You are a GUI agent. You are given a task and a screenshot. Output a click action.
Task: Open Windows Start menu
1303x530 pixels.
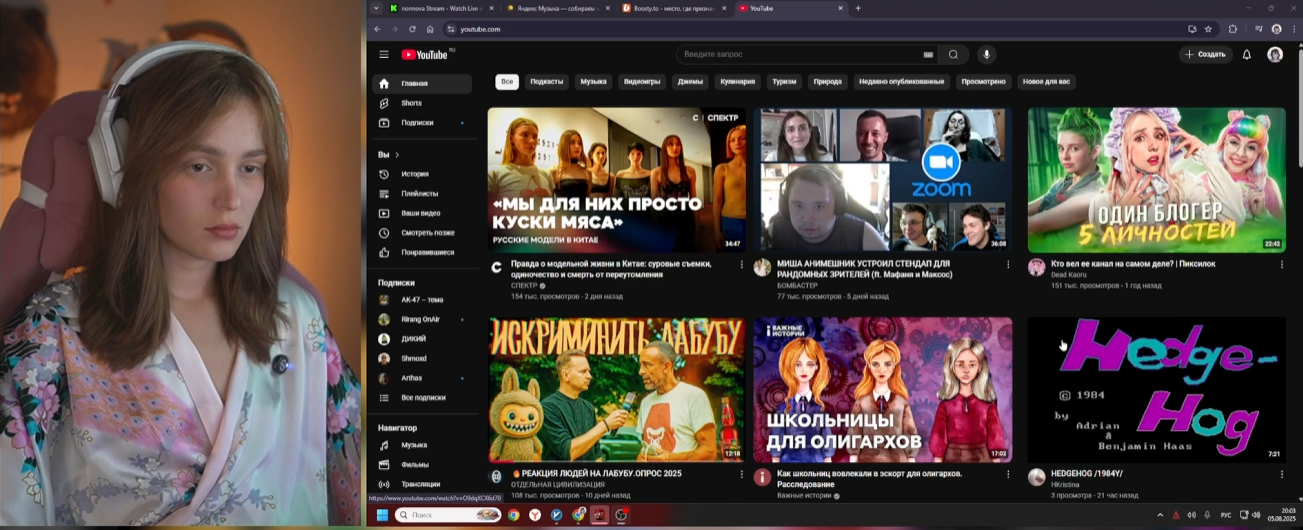point(381,515)
